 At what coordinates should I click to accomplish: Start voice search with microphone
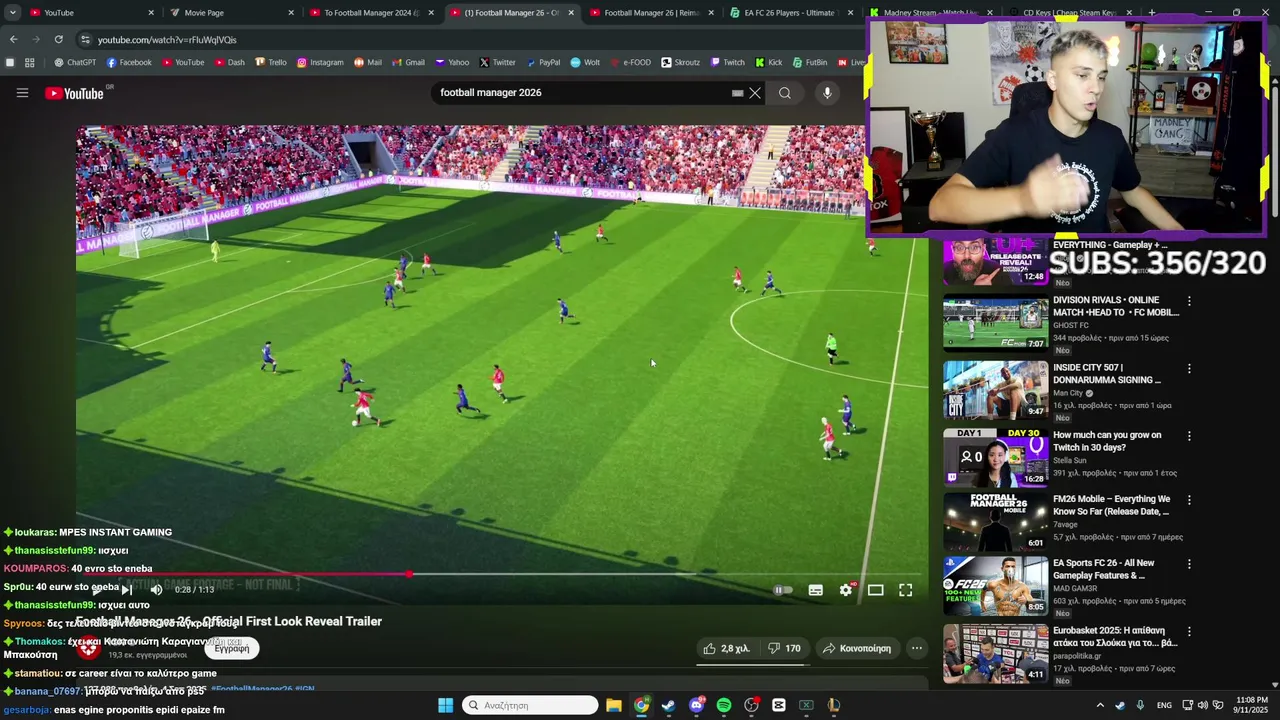(827, 93)
